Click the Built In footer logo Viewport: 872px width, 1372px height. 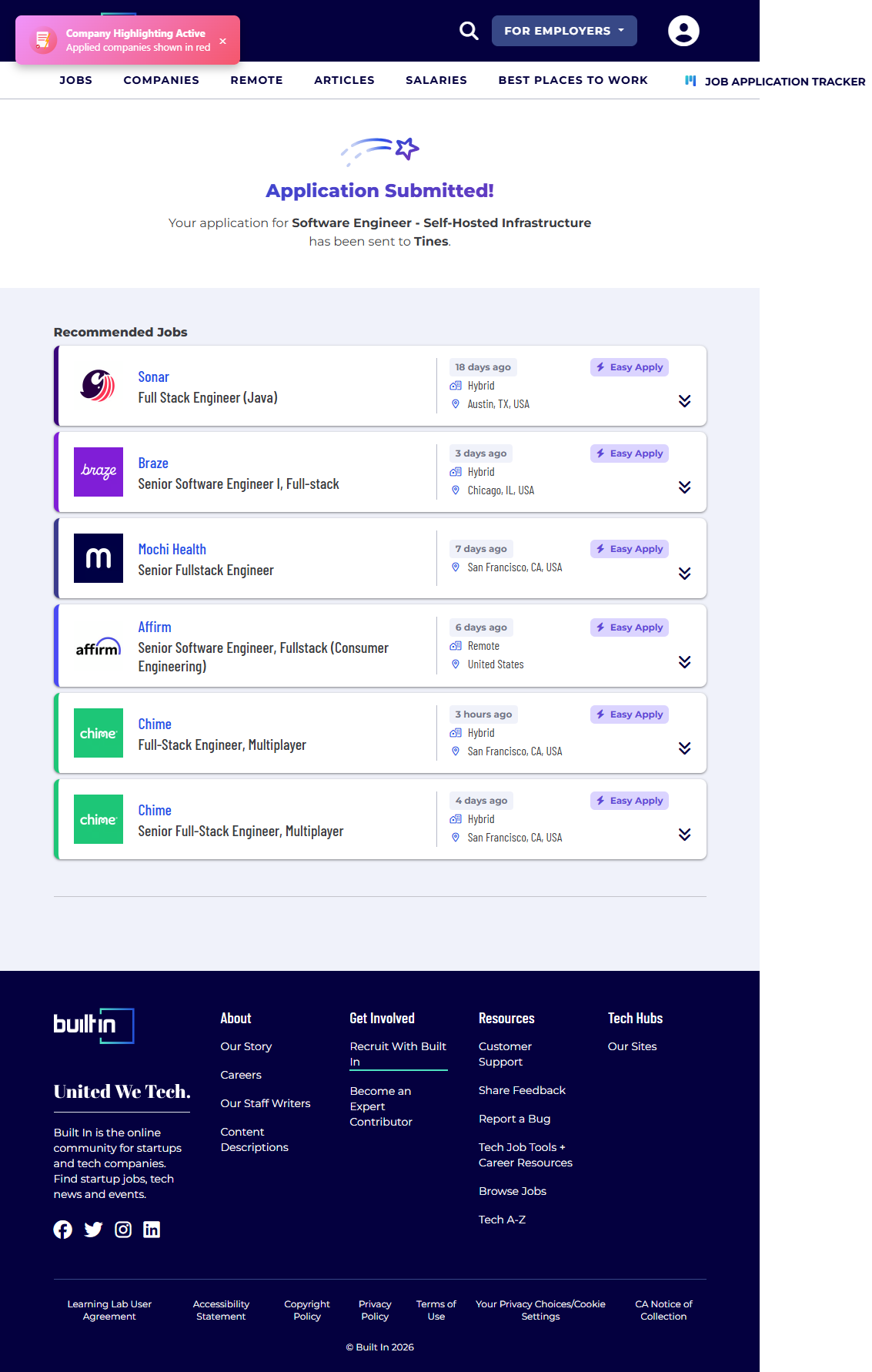tap(94, 1026)
